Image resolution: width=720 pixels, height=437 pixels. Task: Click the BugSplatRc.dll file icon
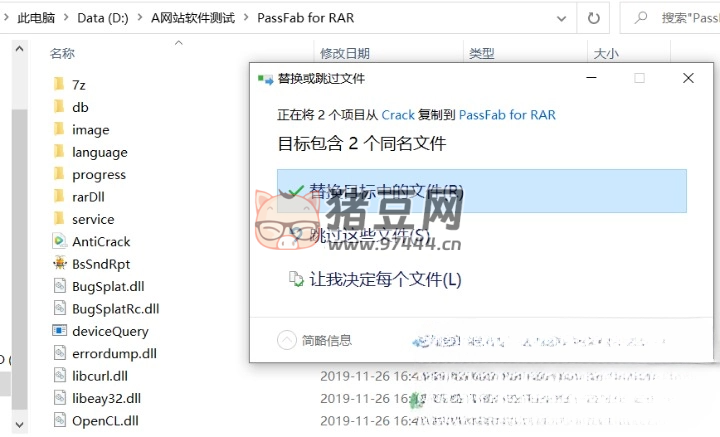coord(60,308)
